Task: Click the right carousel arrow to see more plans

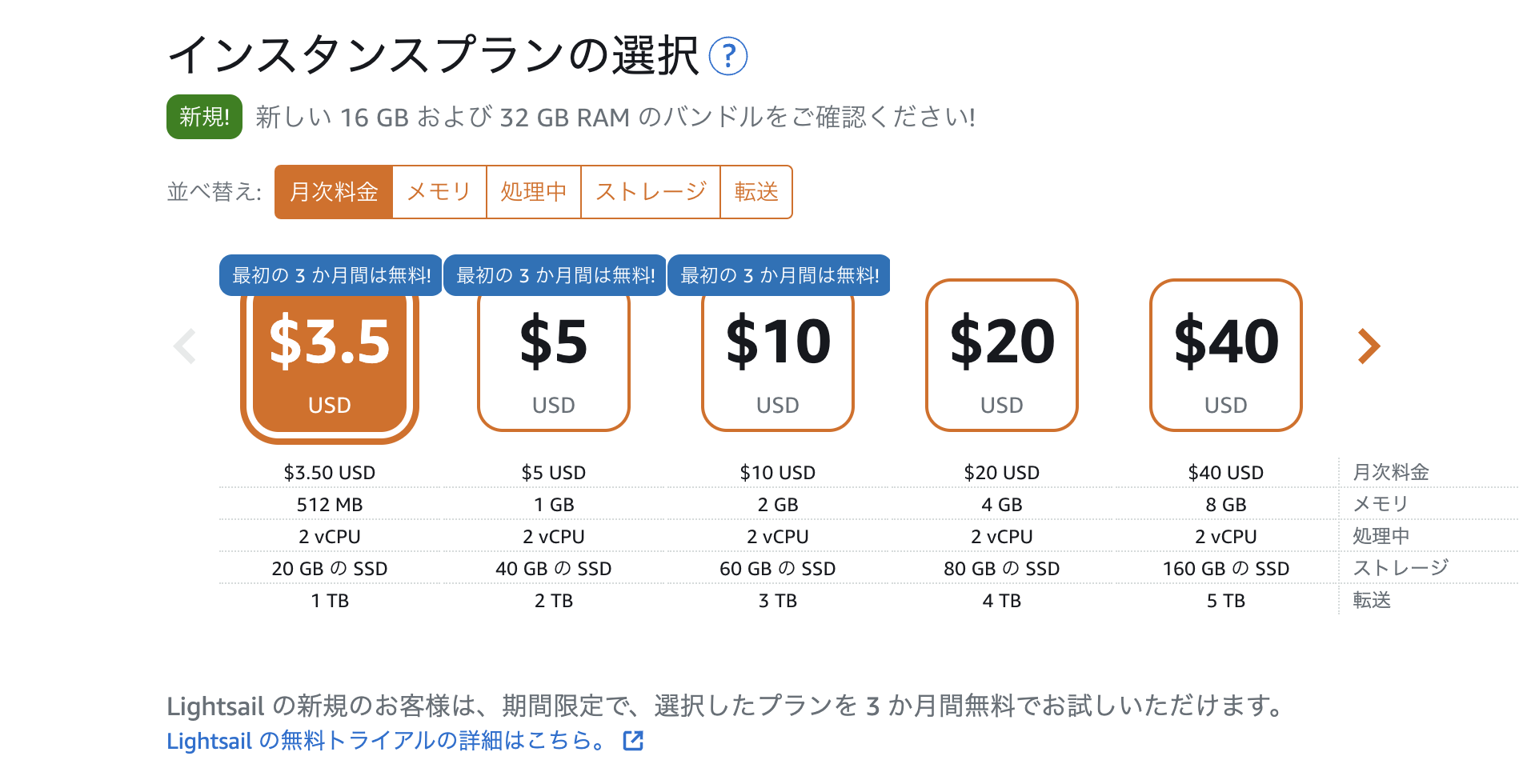Action: 1369,346
